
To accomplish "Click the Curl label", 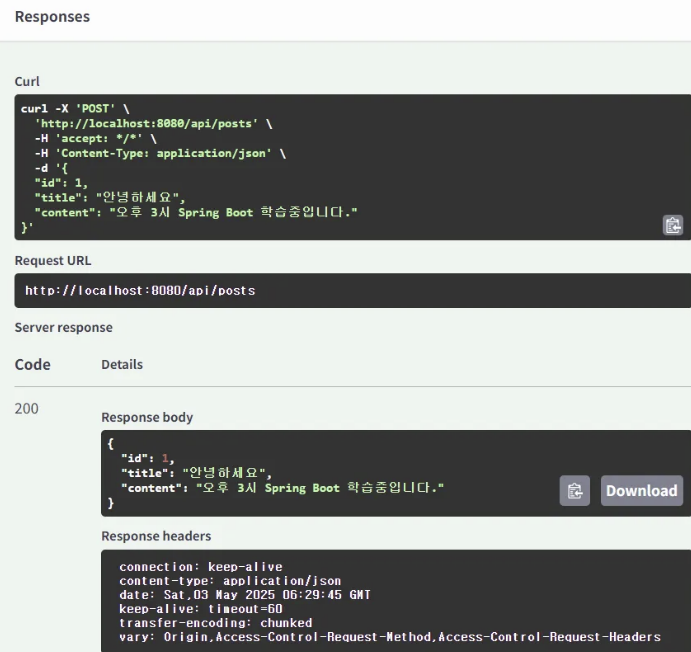I will 27,82.
